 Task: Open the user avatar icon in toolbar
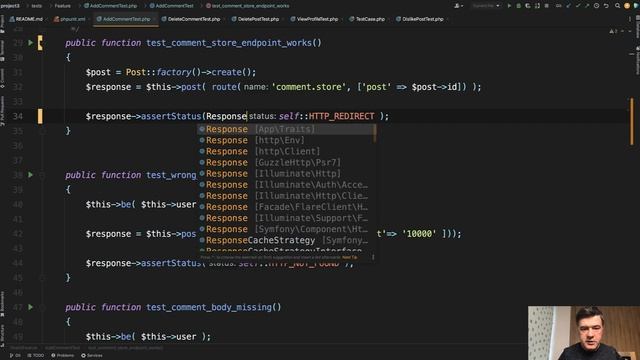point(627,6)
